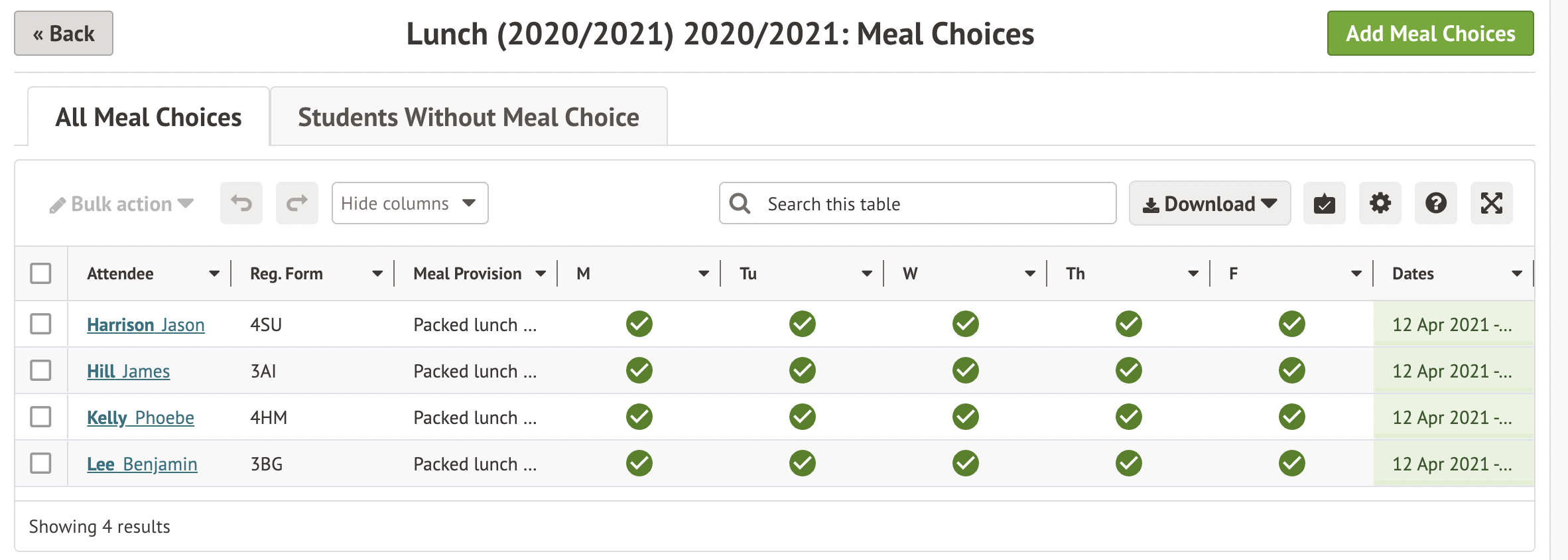Click Friday check mark for Lee Benjamin
Screen dimensions: 1568x560
click(1291, 463)
